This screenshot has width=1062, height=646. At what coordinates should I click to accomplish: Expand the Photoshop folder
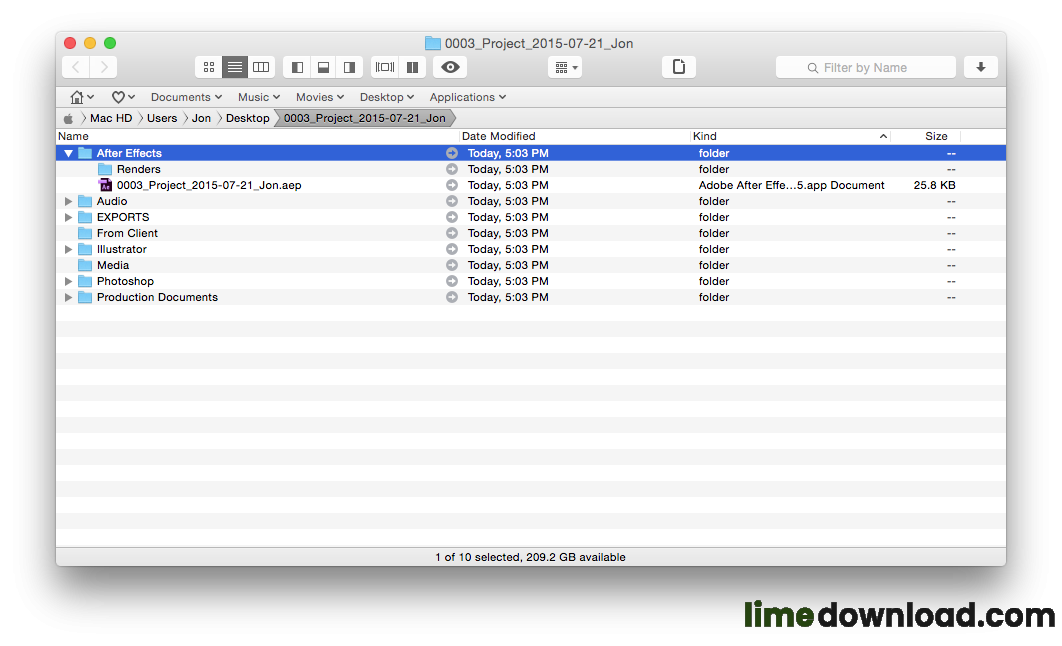click(68, 281)
